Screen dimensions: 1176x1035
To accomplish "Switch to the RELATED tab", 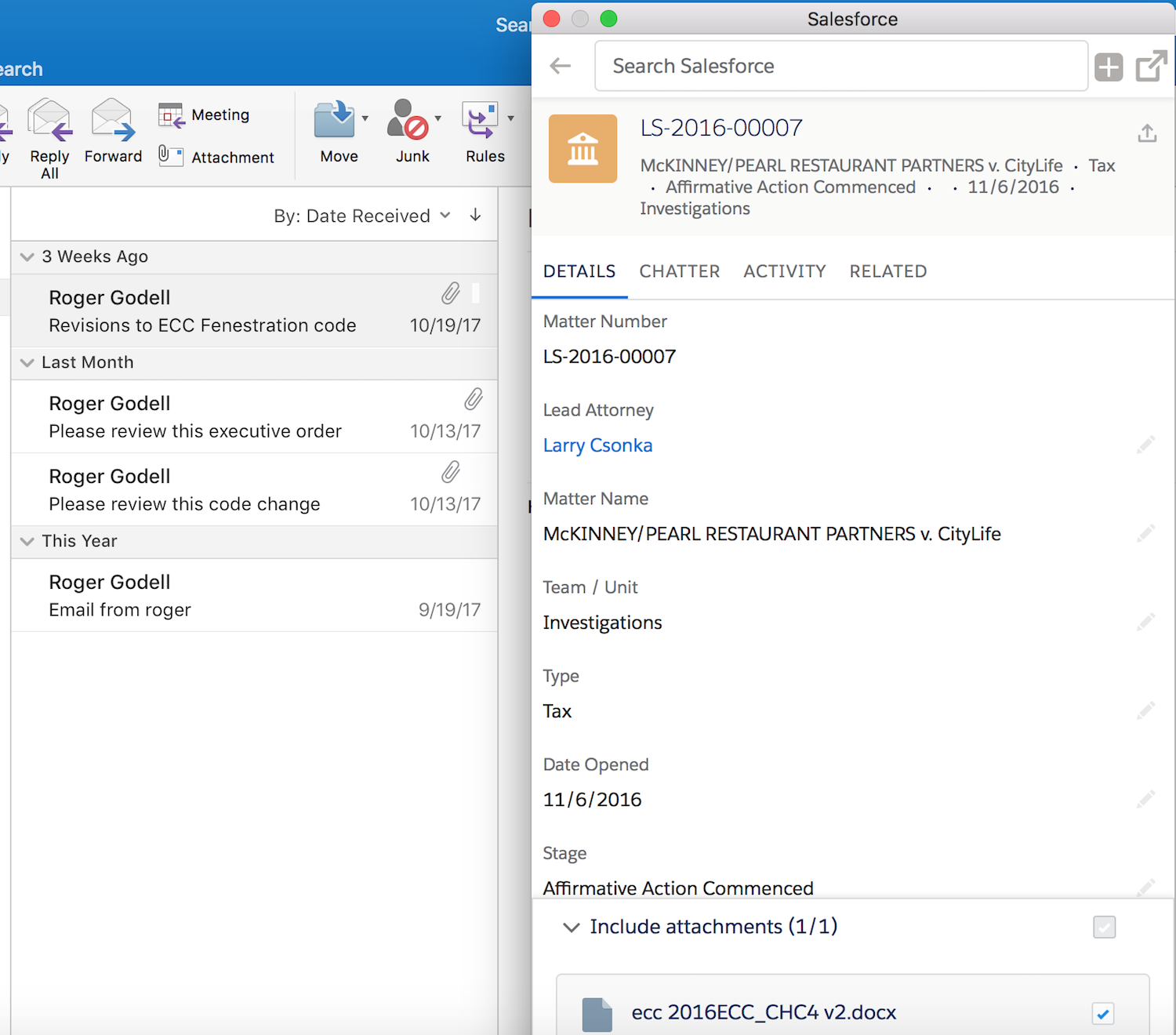I will click(x=888, y=271).
